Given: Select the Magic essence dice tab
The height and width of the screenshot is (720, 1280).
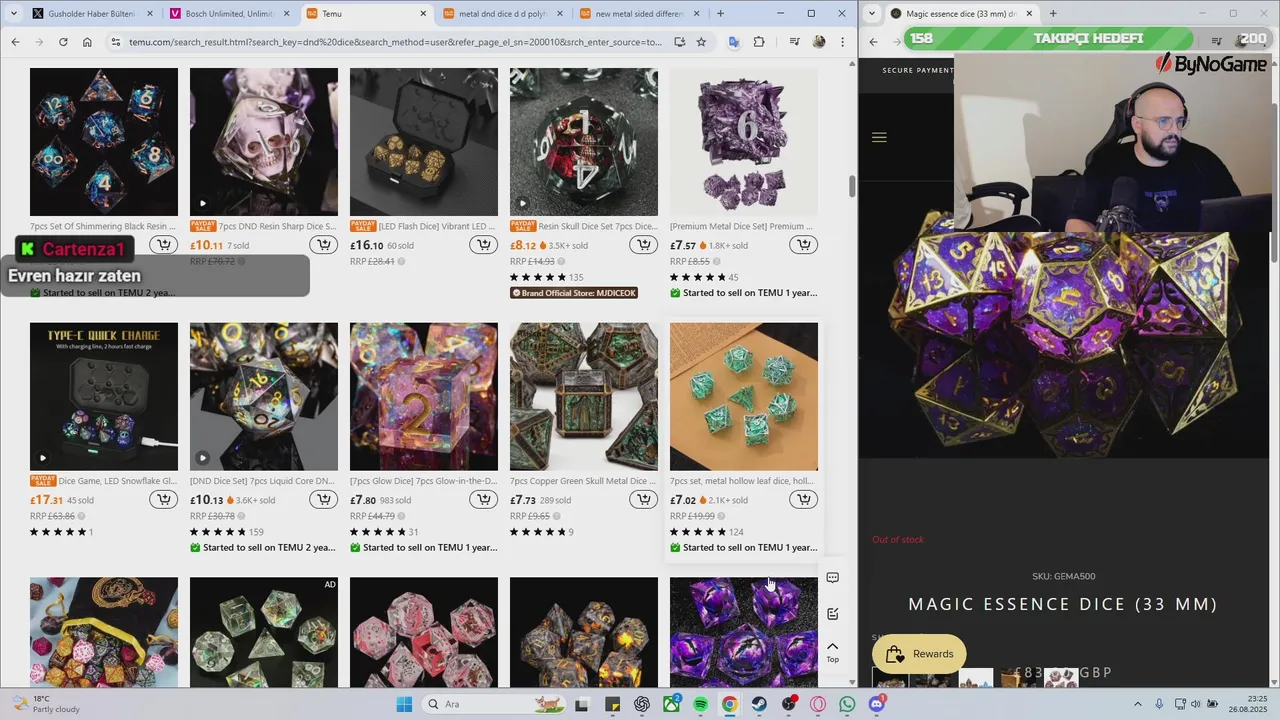Looking at the screenshot, I should pyautogui.click(x=962, y=14).
